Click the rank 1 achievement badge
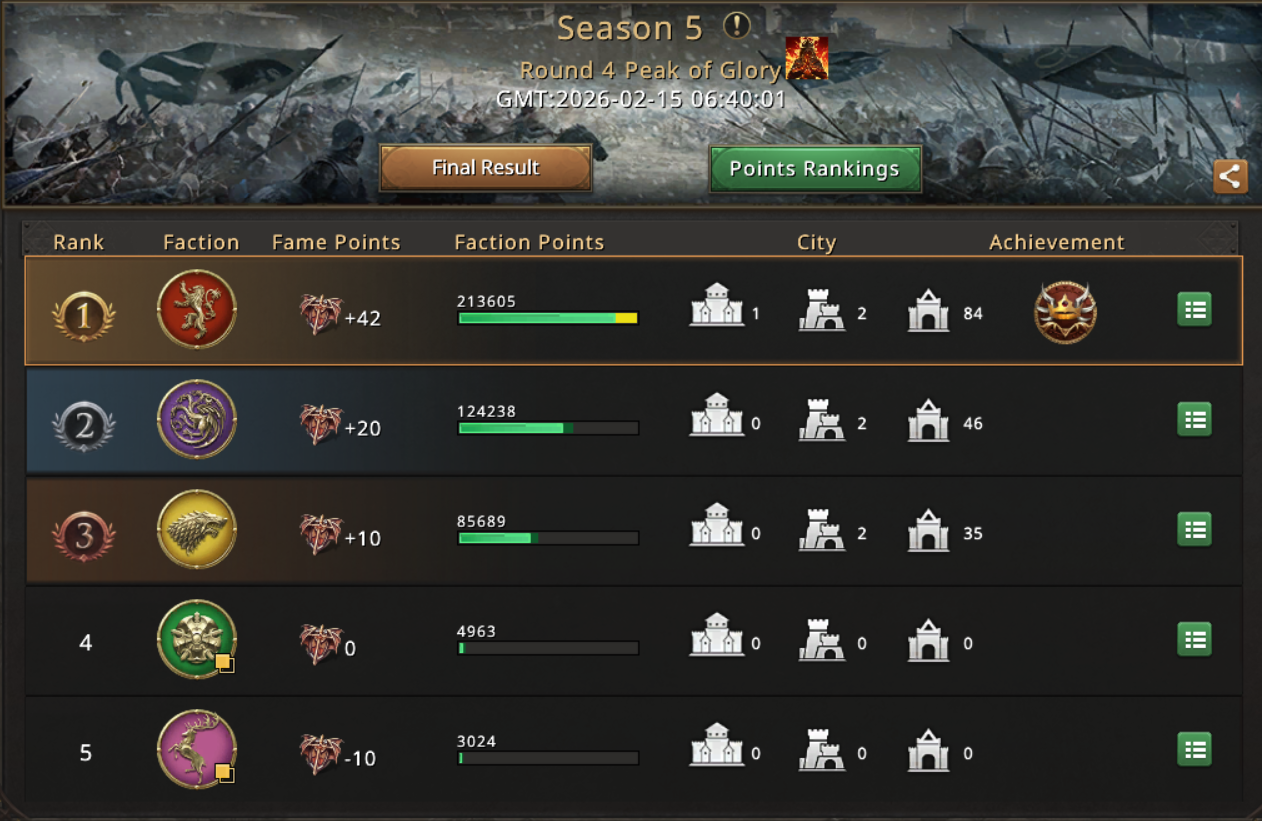1262x821 pixels. [1065, 312]
